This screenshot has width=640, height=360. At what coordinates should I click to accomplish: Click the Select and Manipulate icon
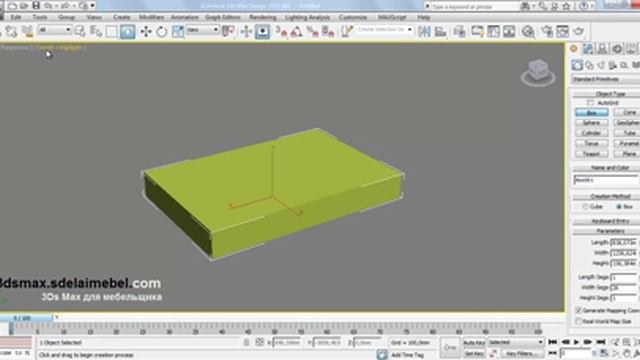coord(246,31)
